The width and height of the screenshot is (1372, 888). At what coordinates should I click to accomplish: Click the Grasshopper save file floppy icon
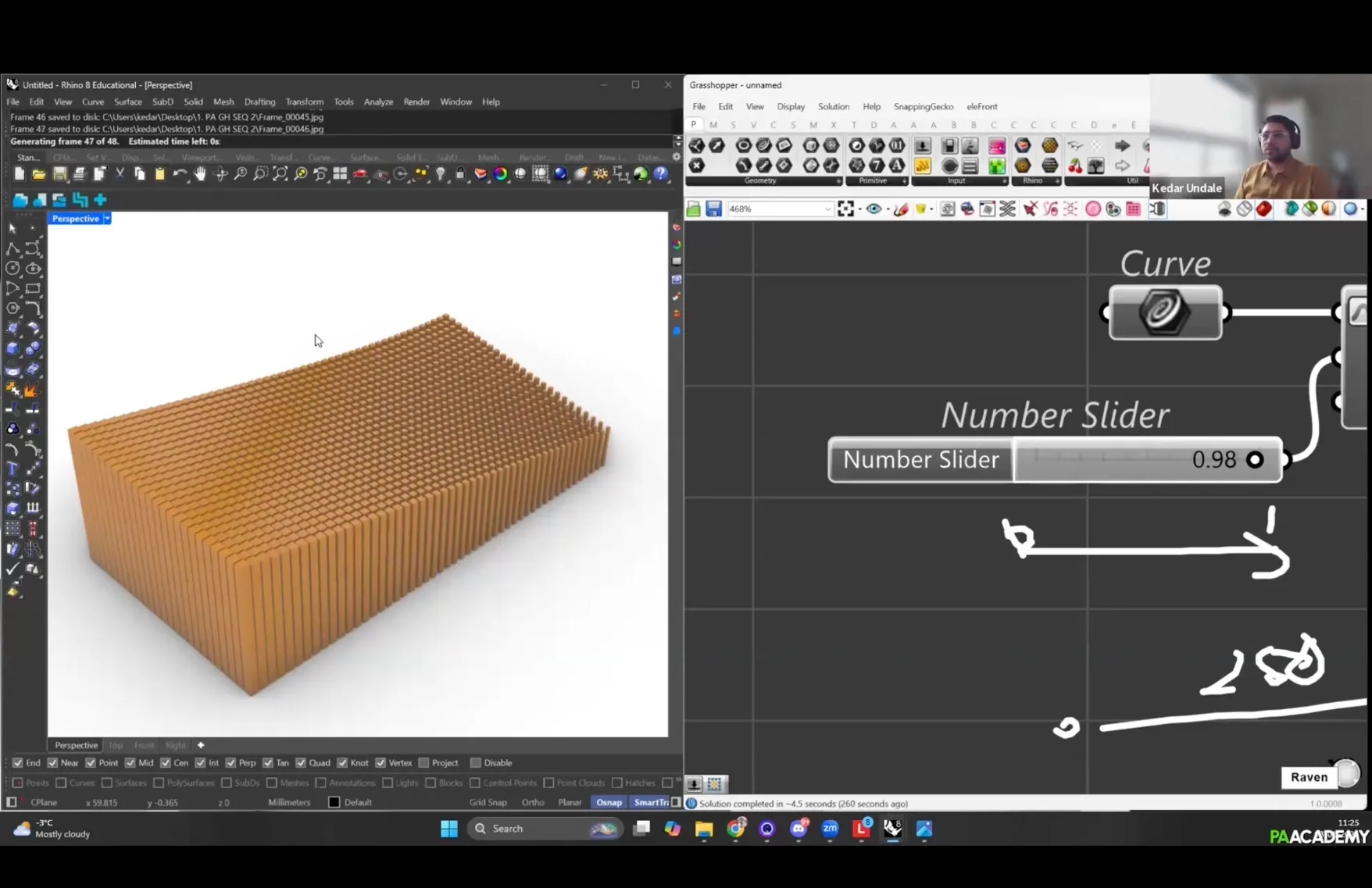(713, 209)
